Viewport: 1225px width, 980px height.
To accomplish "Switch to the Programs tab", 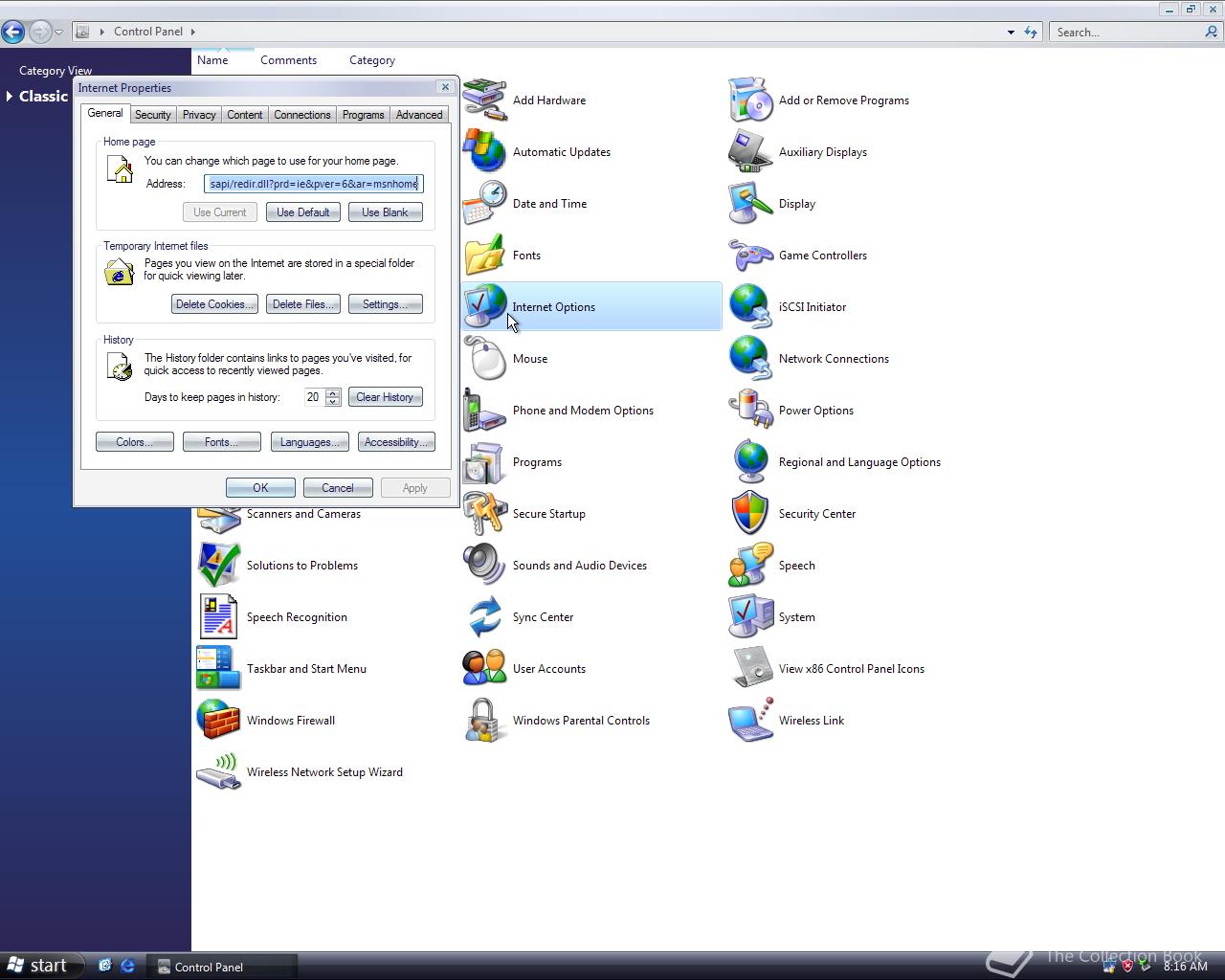I will tap(363, 115).
